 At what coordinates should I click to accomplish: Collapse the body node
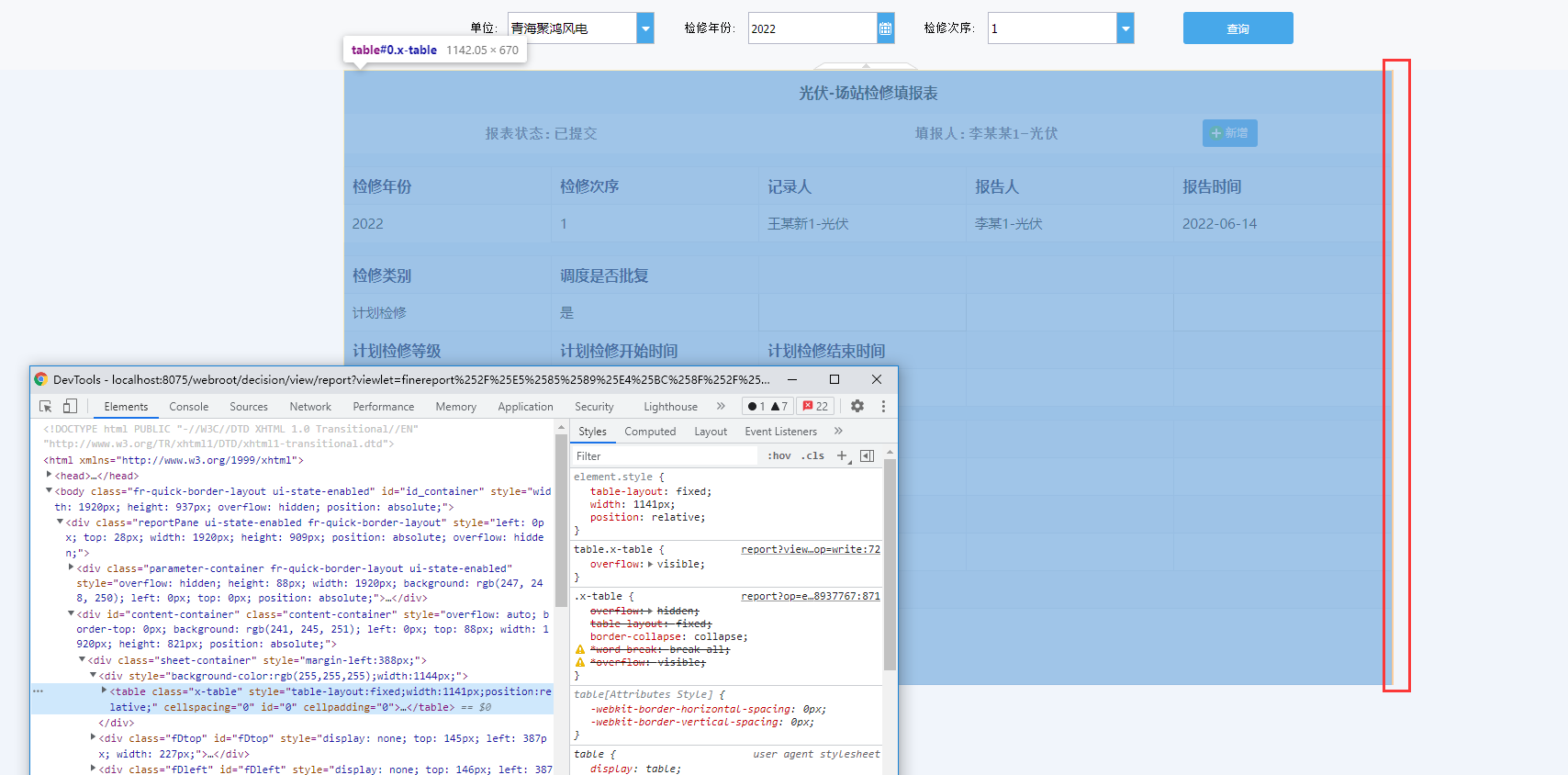(49, 491)
